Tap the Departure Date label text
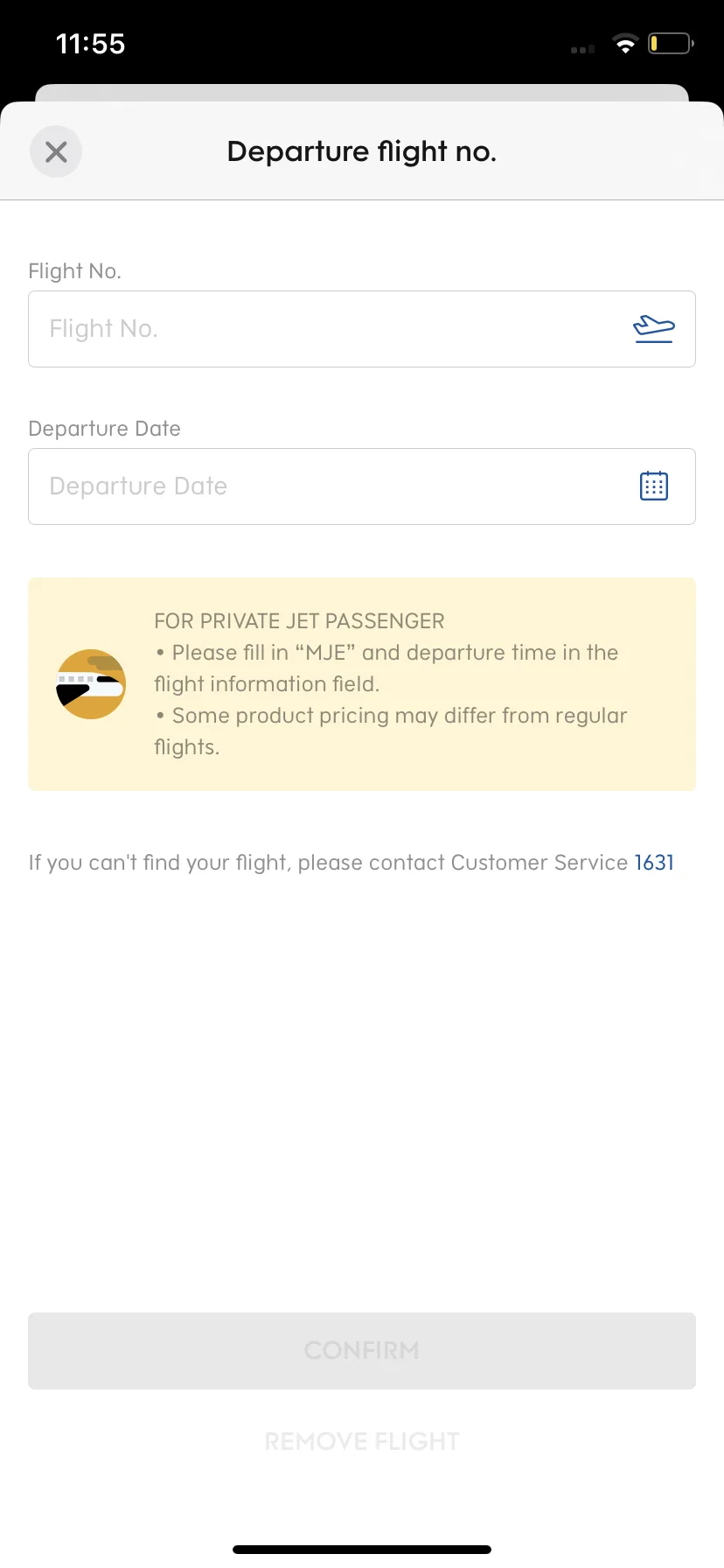 coord(104,429)
